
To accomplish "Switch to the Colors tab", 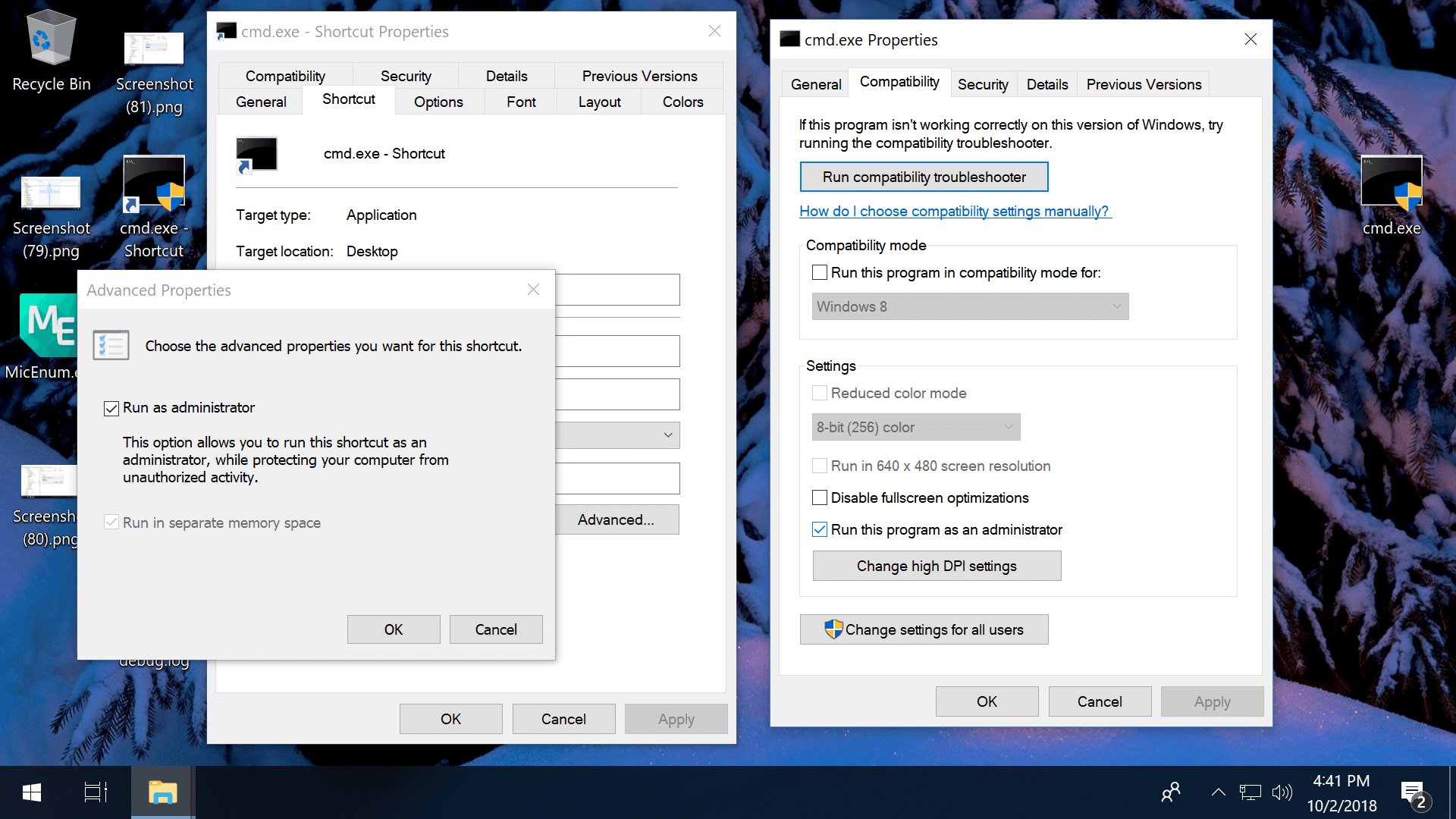I will click(682, 102).
